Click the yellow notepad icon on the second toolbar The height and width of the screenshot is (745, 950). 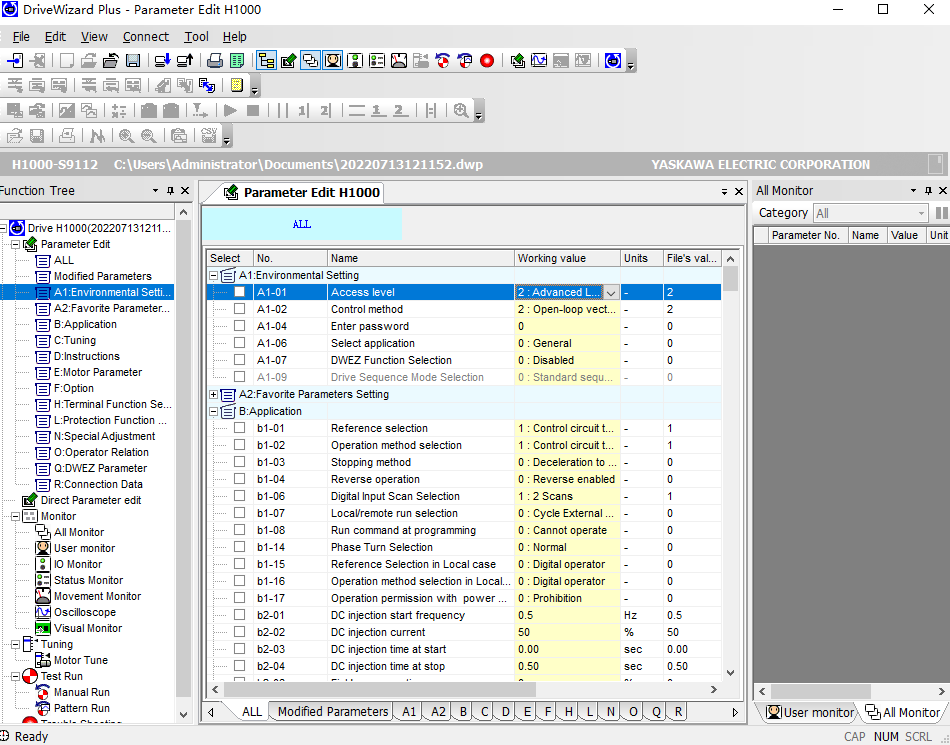(237, 85)
